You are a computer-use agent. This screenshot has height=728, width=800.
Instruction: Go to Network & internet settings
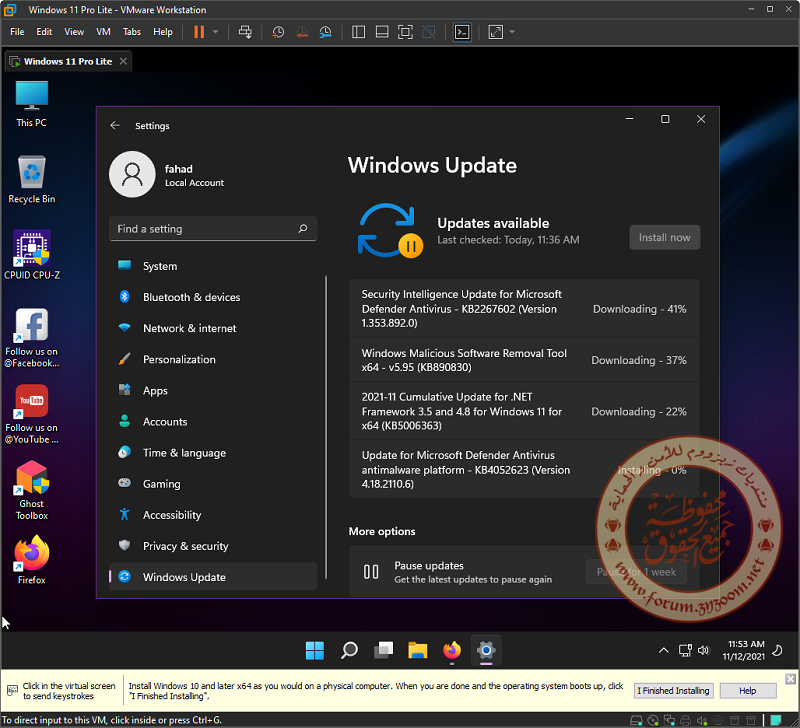click(213, 329)
